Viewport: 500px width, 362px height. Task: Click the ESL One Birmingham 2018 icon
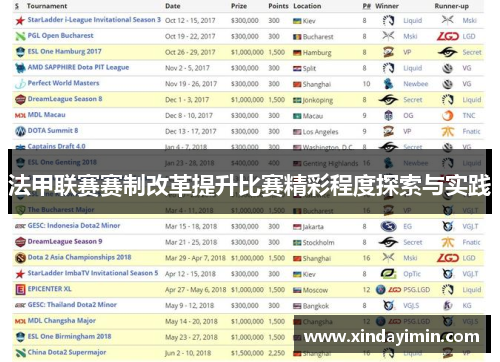20,337
